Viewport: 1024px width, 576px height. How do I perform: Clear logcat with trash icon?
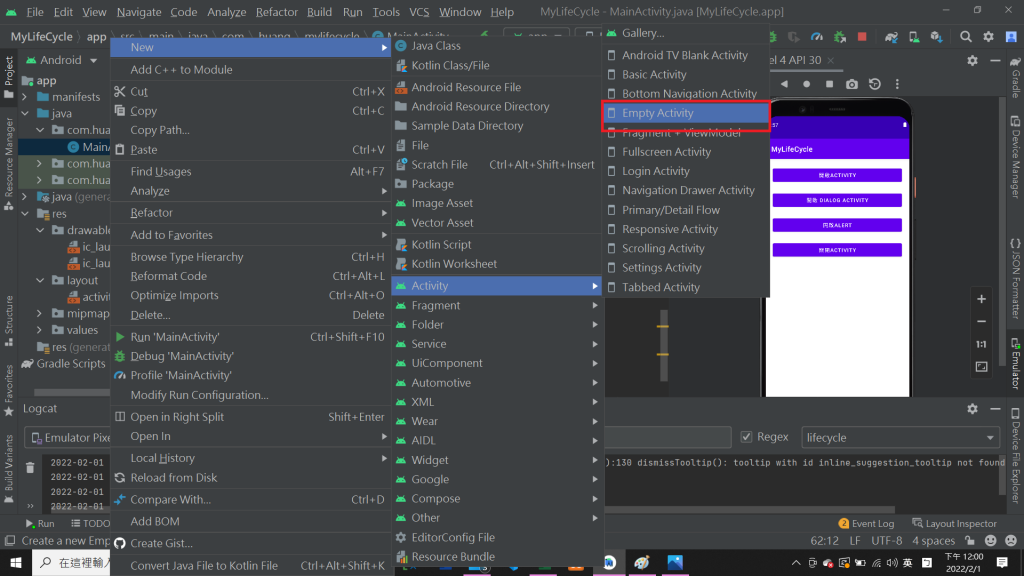[30, 468]
